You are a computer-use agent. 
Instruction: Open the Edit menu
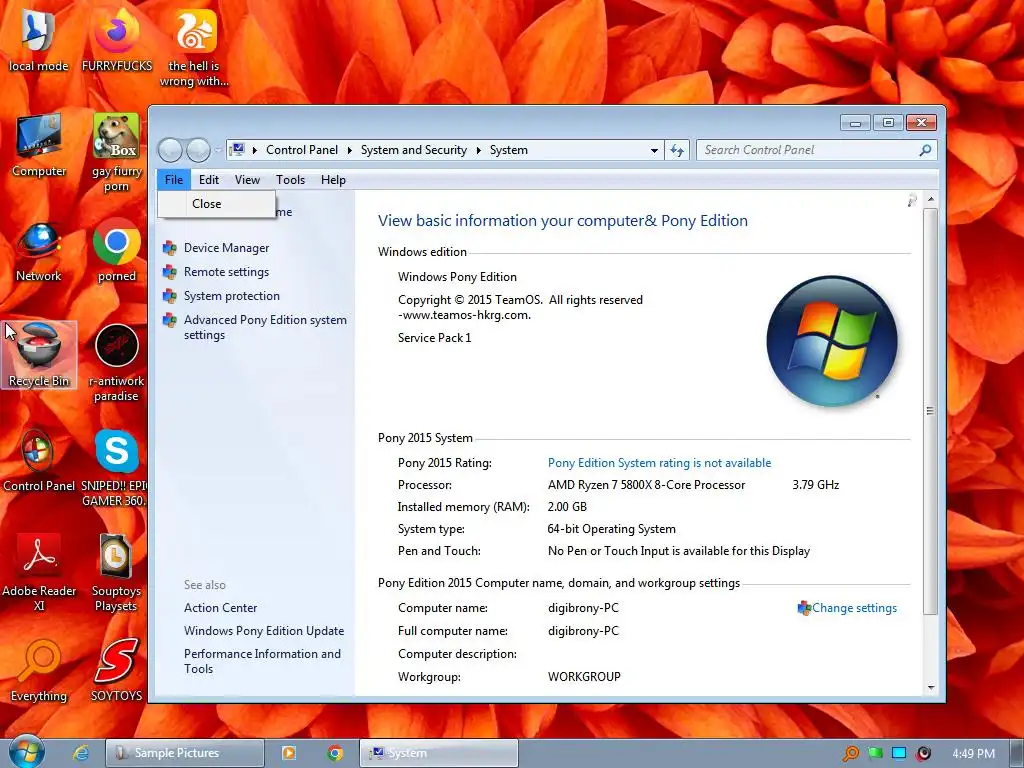point(209,180)
